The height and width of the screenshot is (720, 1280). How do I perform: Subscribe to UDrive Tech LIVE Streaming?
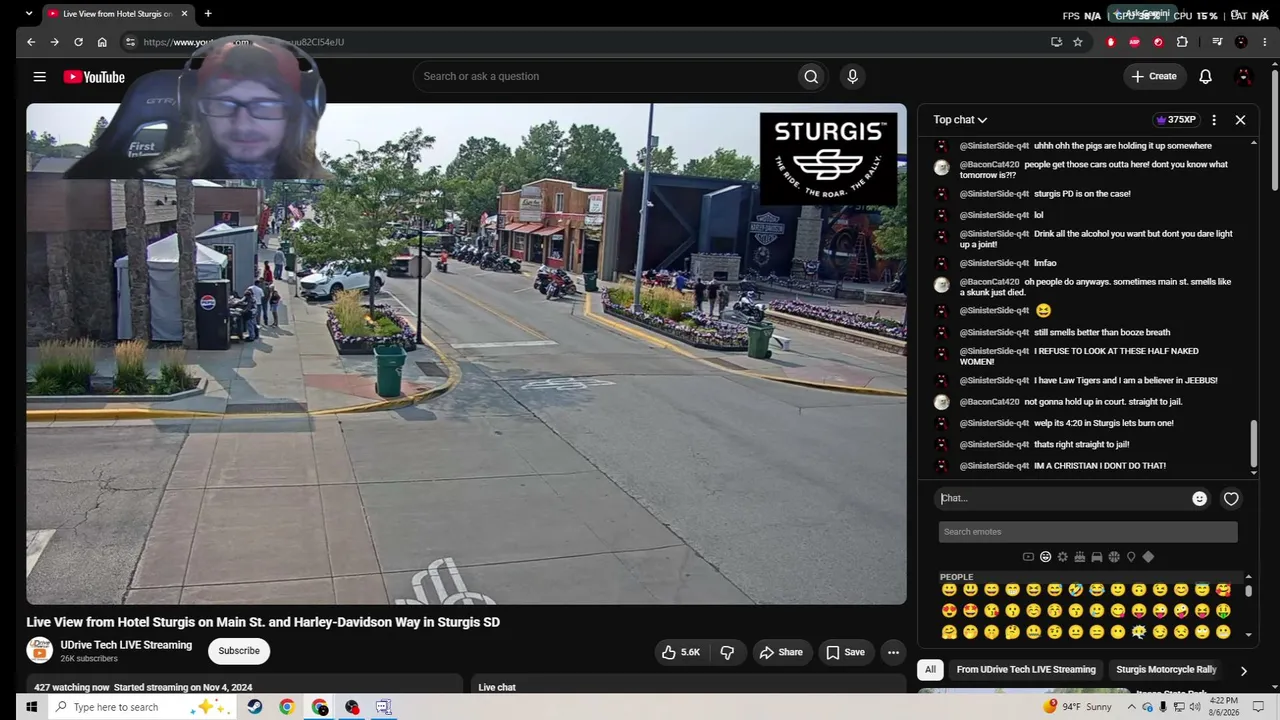(239, 651)
